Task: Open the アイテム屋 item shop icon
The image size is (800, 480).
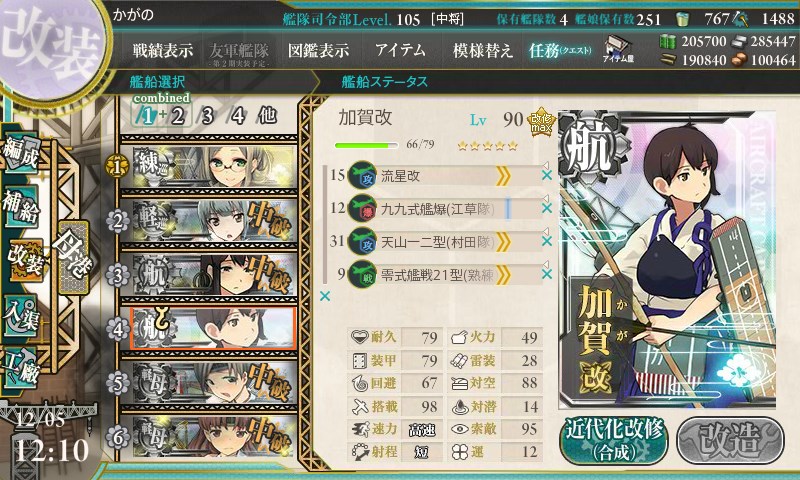Action: click(618, 50)
